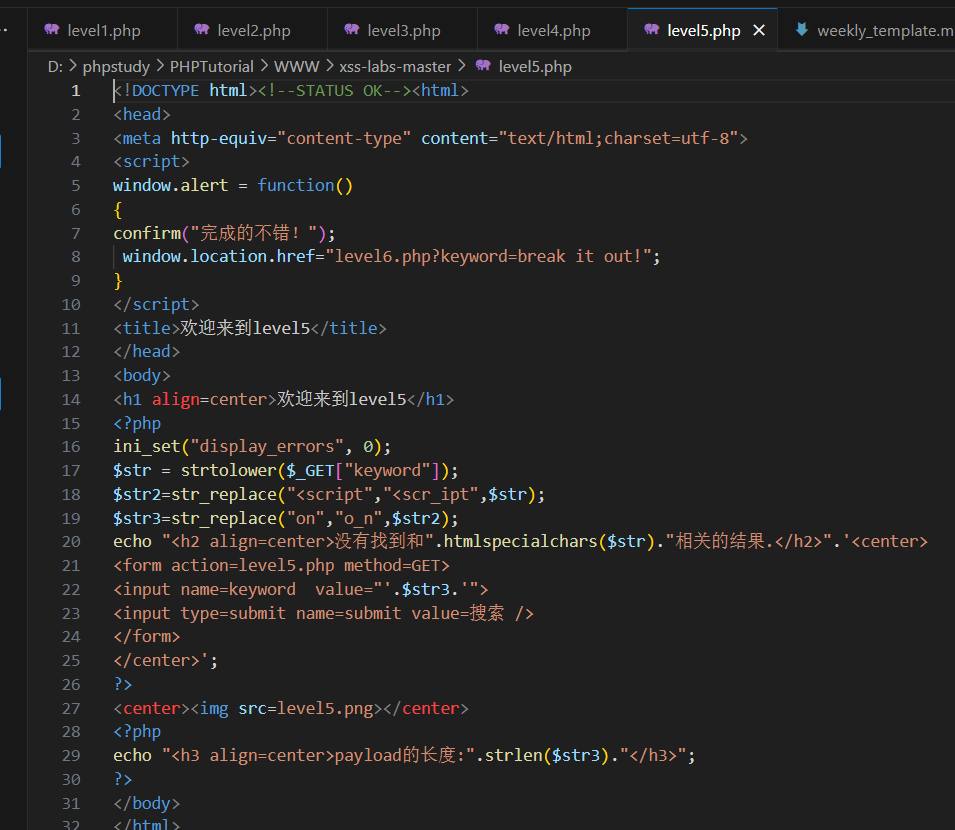Click the "</center>';" text on line 25
The width and height of the screenshot is (955, 830).
pos(165,661)
